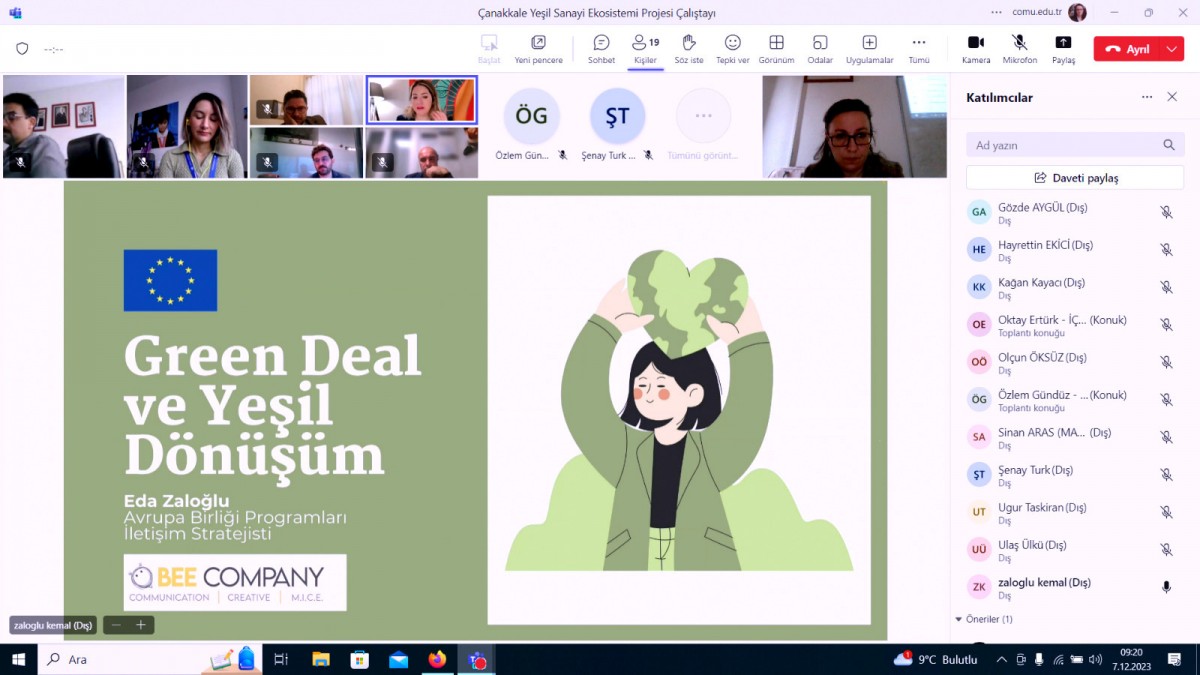The width and height of the screenshot is (1200, 675).
Task: Open Görünüm view options
Action: tap(776, 49)
